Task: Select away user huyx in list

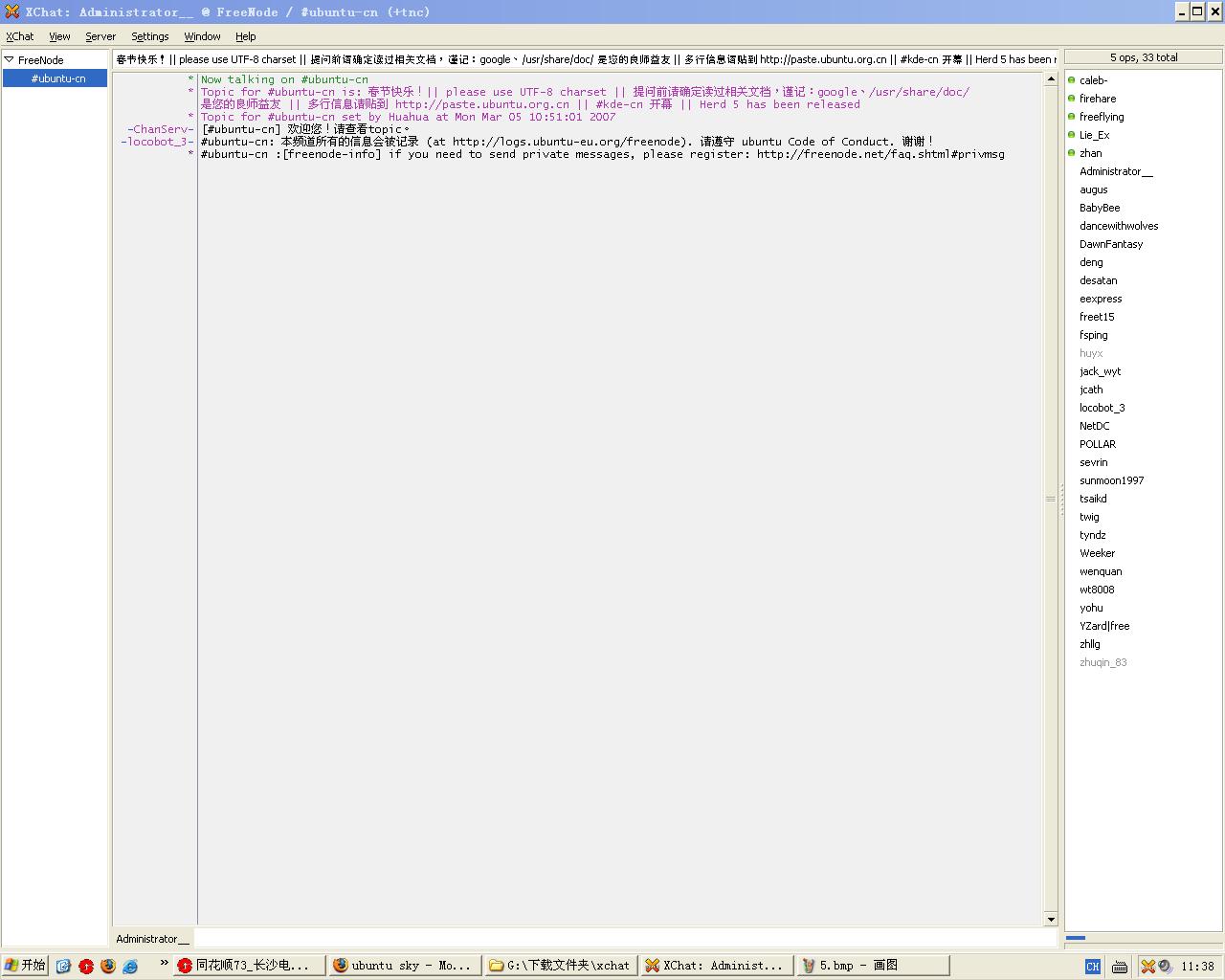Action: tap(1091, 353)
